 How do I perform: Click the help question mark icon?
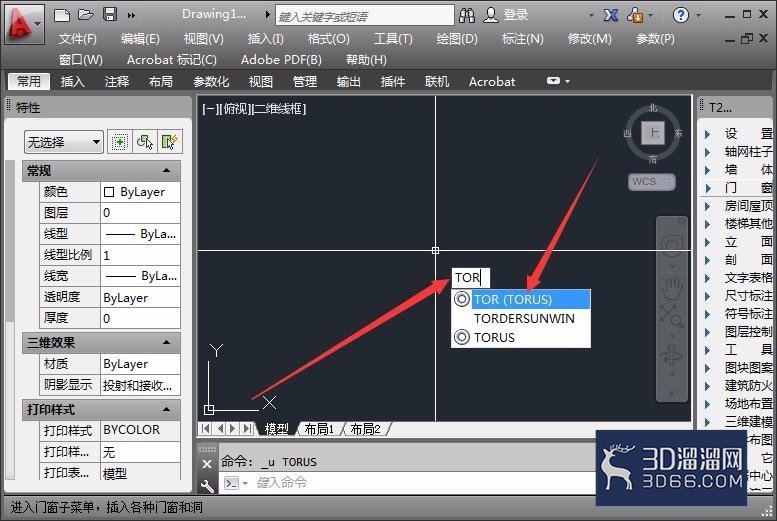681,15
